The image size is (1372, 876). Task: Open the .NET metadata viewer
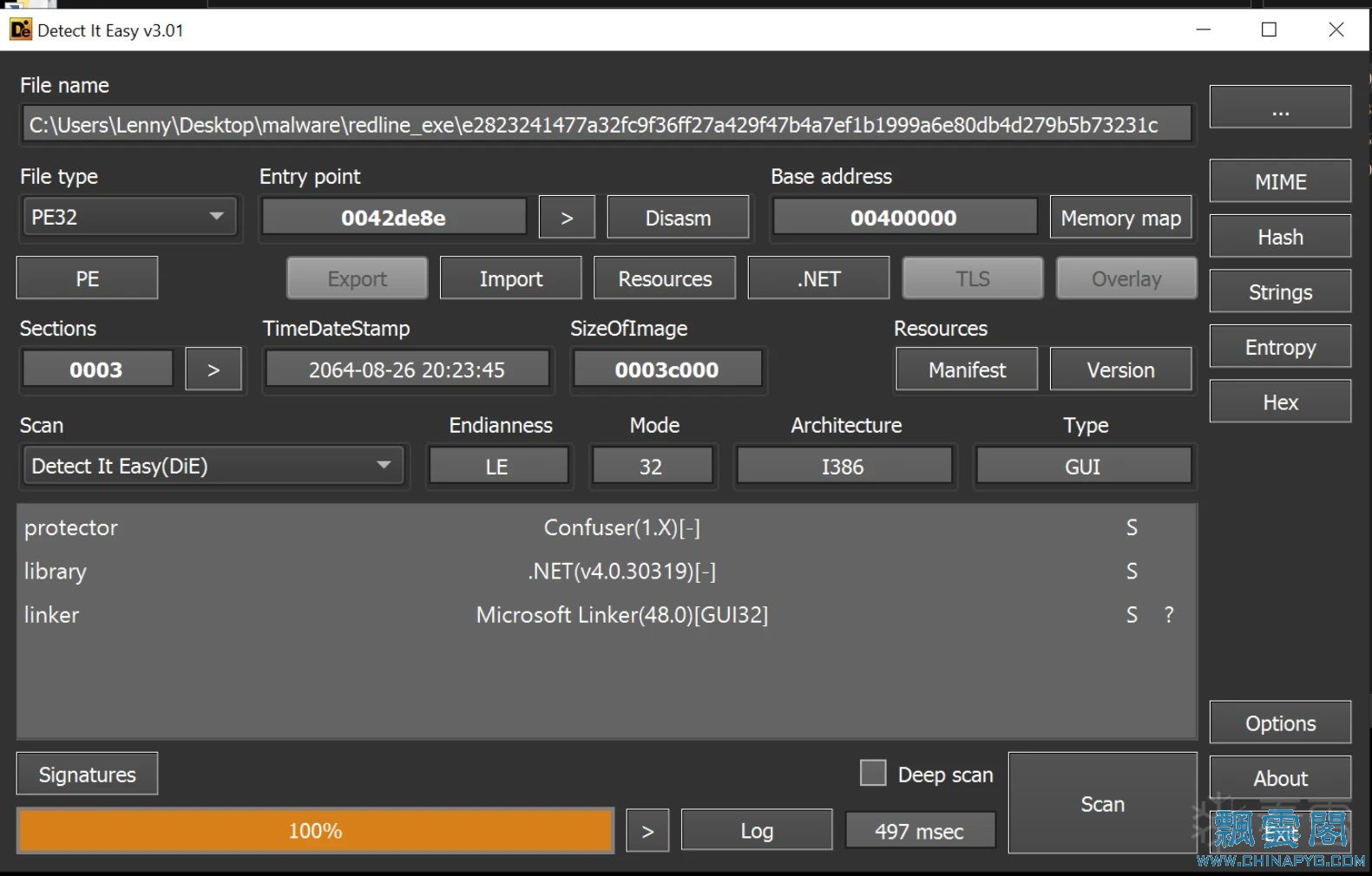click(818, 278)
